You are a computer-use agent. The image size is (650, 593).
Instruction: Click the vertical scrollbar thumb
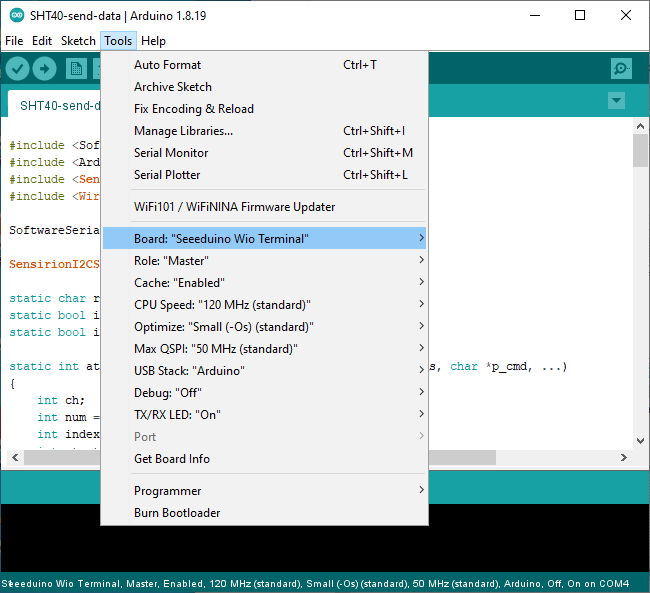click(640, 150)
